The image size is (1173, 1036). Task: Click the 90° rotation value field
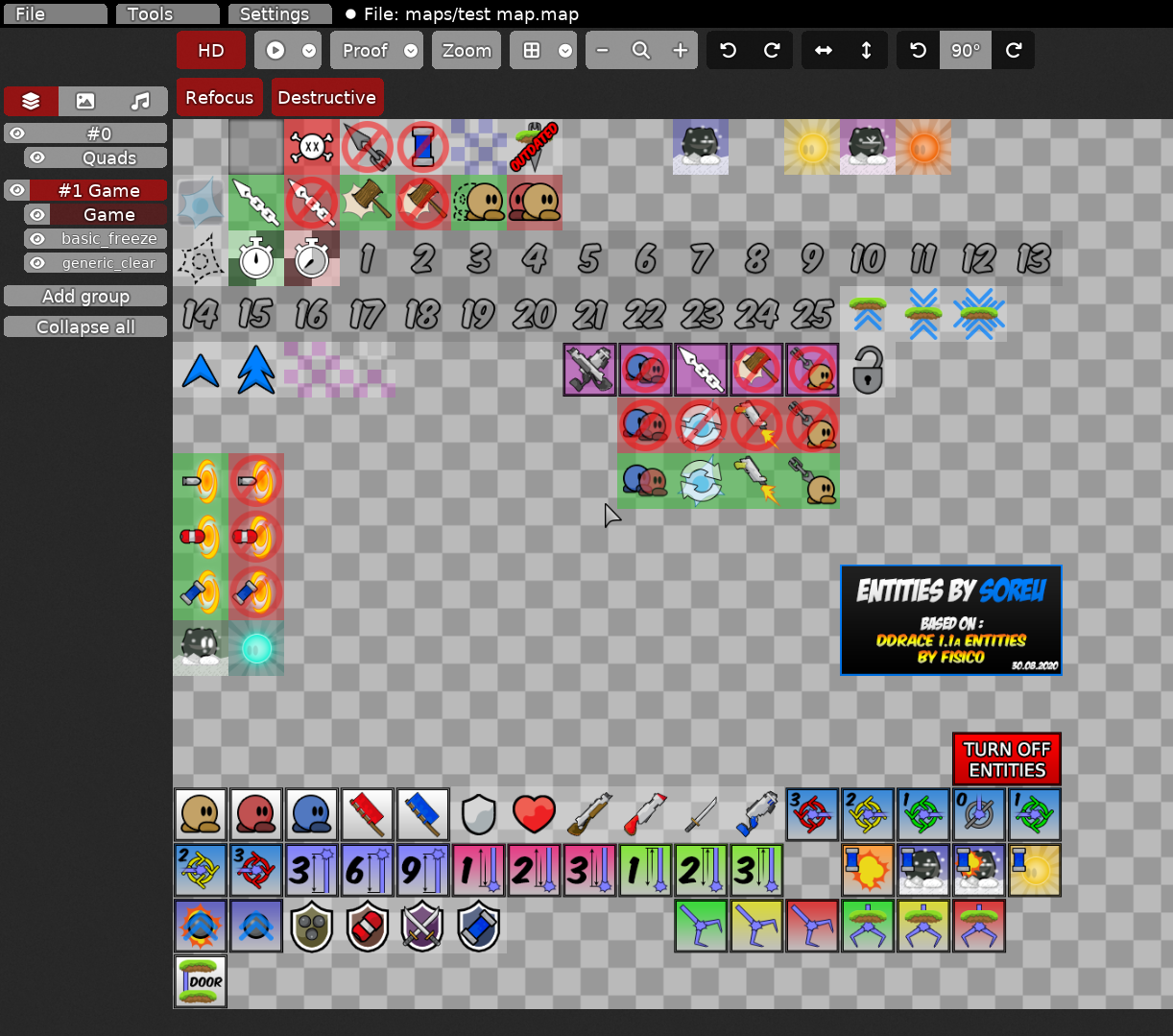(x=966, y=51)
